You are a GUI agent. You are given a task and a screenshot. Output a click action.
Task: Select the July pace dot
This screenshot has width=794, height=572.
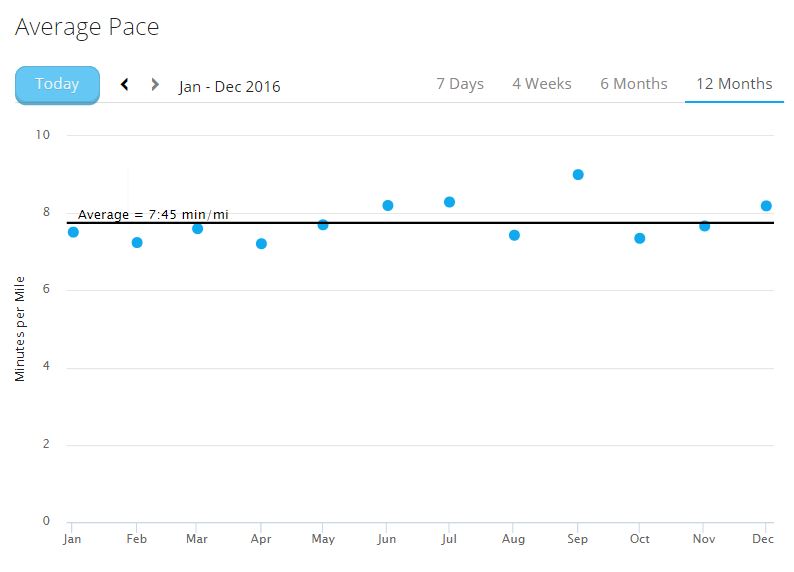tap(450, 202)
